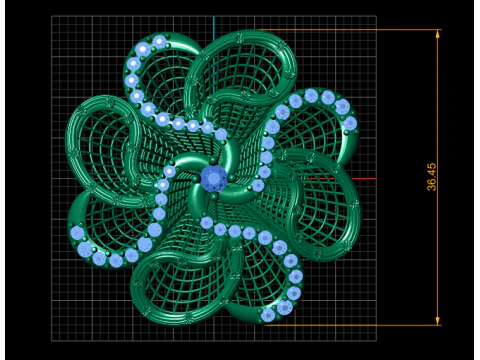Select the large blue center gemstone

click(214, 179)
